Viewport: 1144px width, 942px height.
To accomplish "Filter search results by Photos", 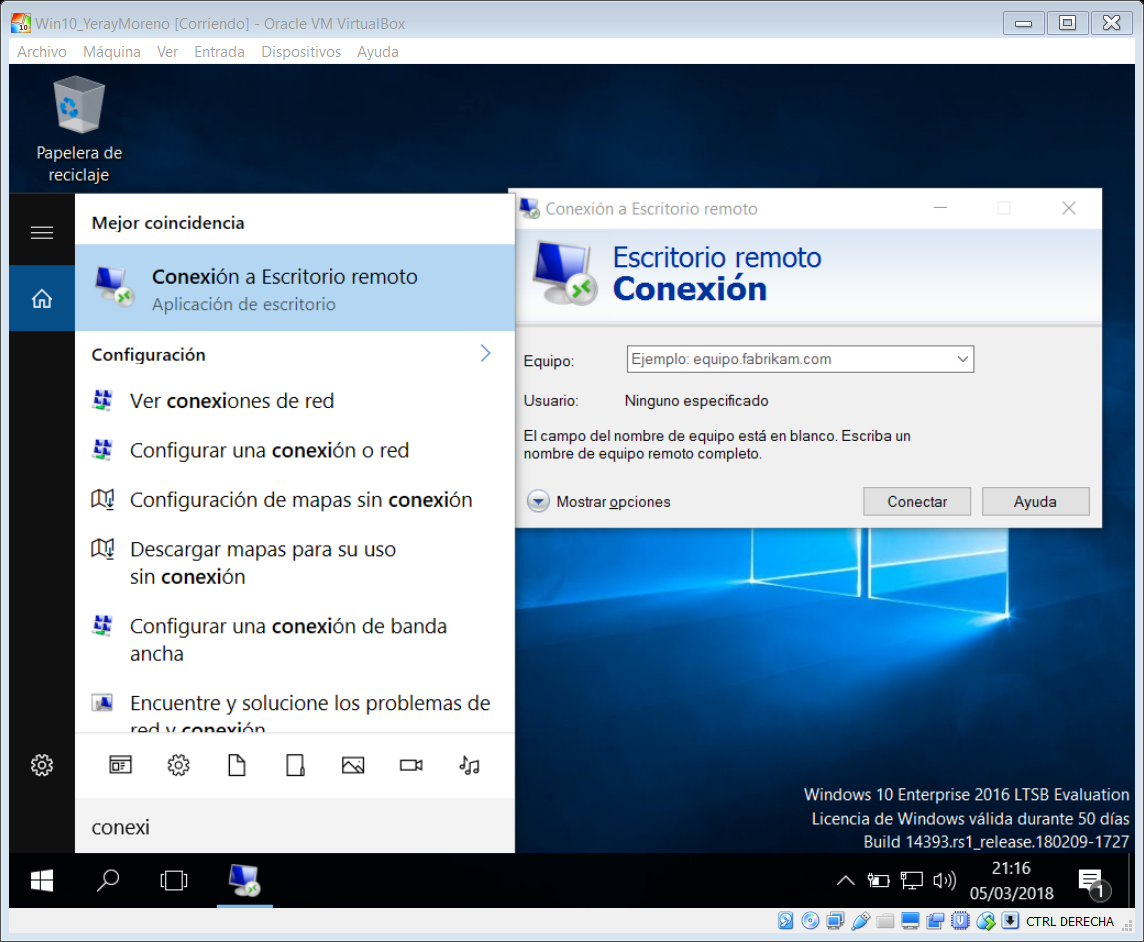I will (353, 765).
